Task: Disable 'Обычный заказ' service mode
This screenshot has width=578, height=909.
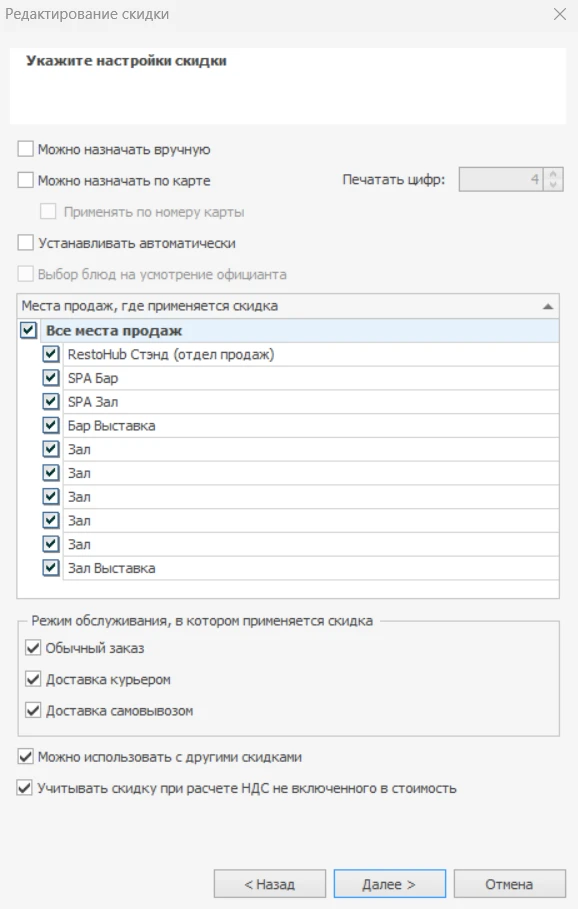Action: pyautogui.click(x=33, y=648)
